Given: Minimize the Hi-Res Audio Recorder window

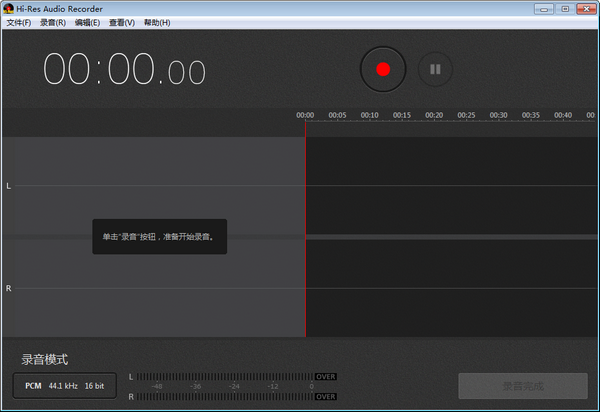Looking at the screenshot, I should (543, 8).
